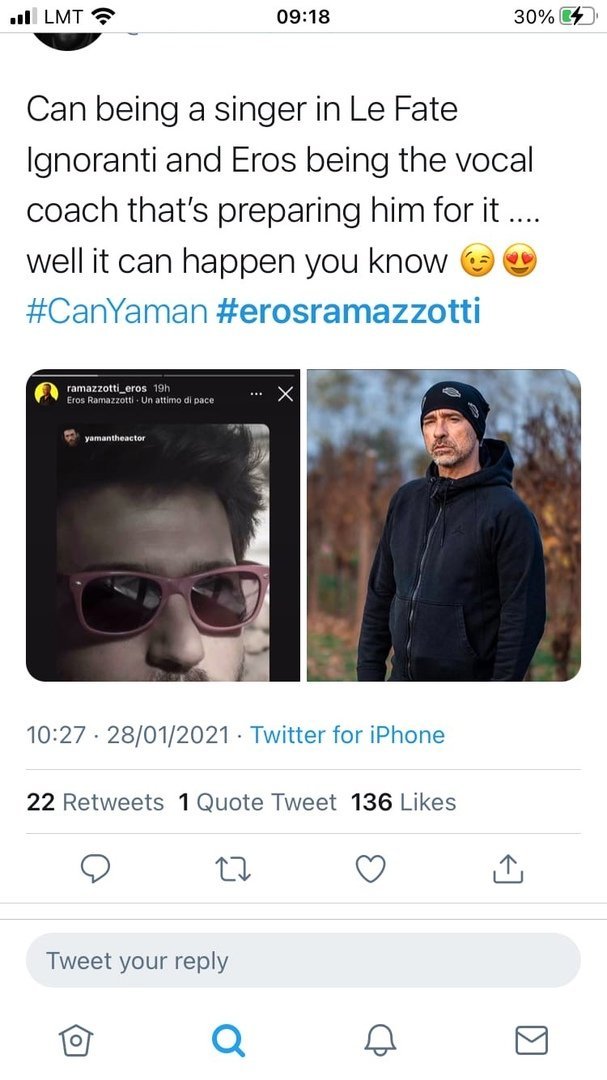Like the tweet with heart icon
The width and height of the screenshot is (607, 1080).
(x=370, y=870)
